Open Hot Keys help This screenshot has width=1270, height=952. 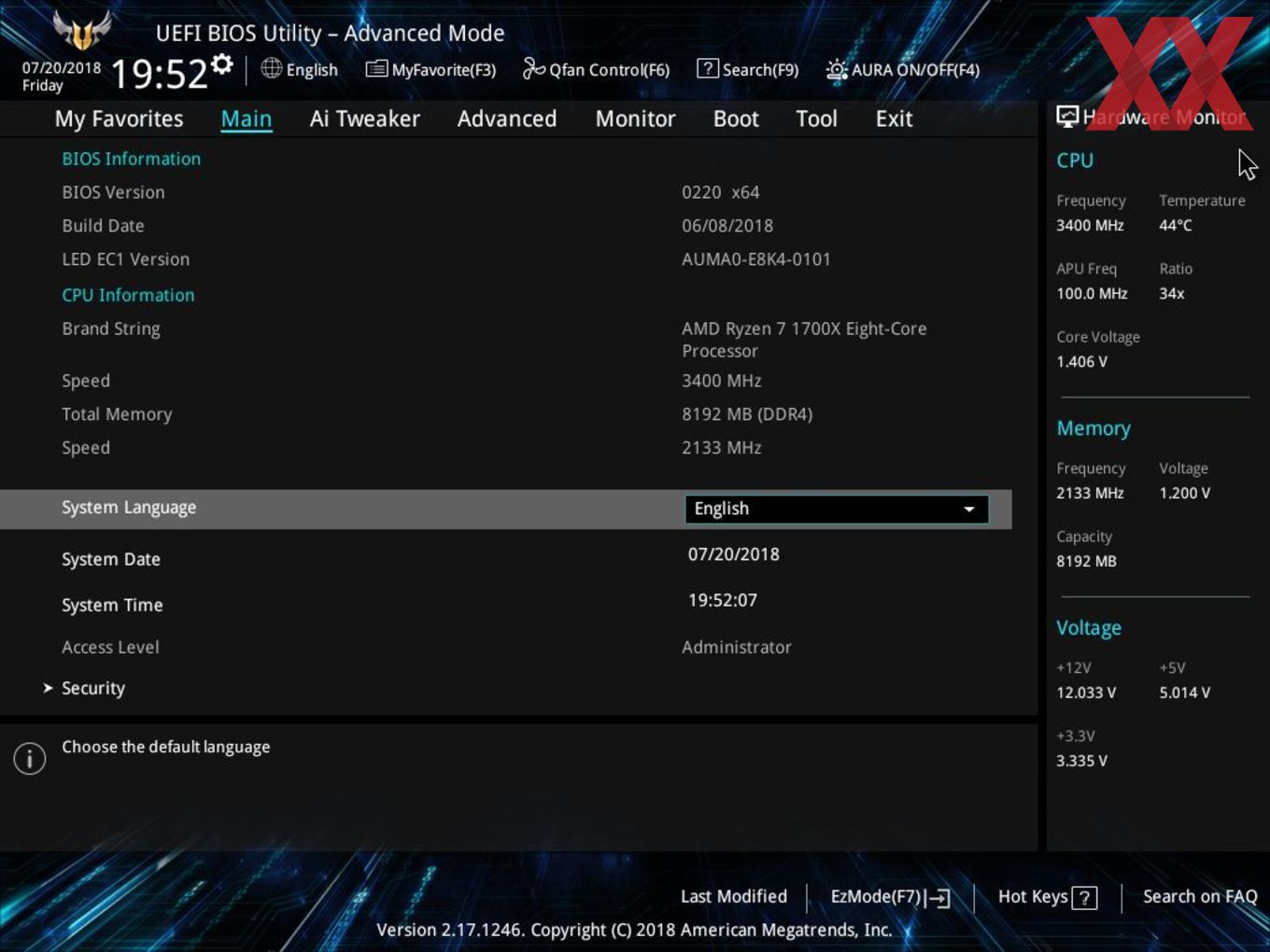tap(1047, 897)
